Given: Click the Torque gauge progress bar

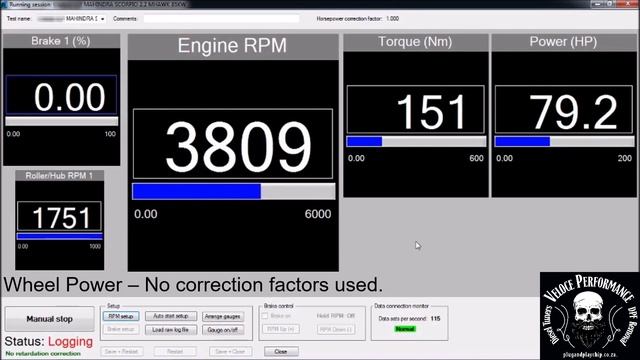Looking at the screenshot, I should [416, 142].
